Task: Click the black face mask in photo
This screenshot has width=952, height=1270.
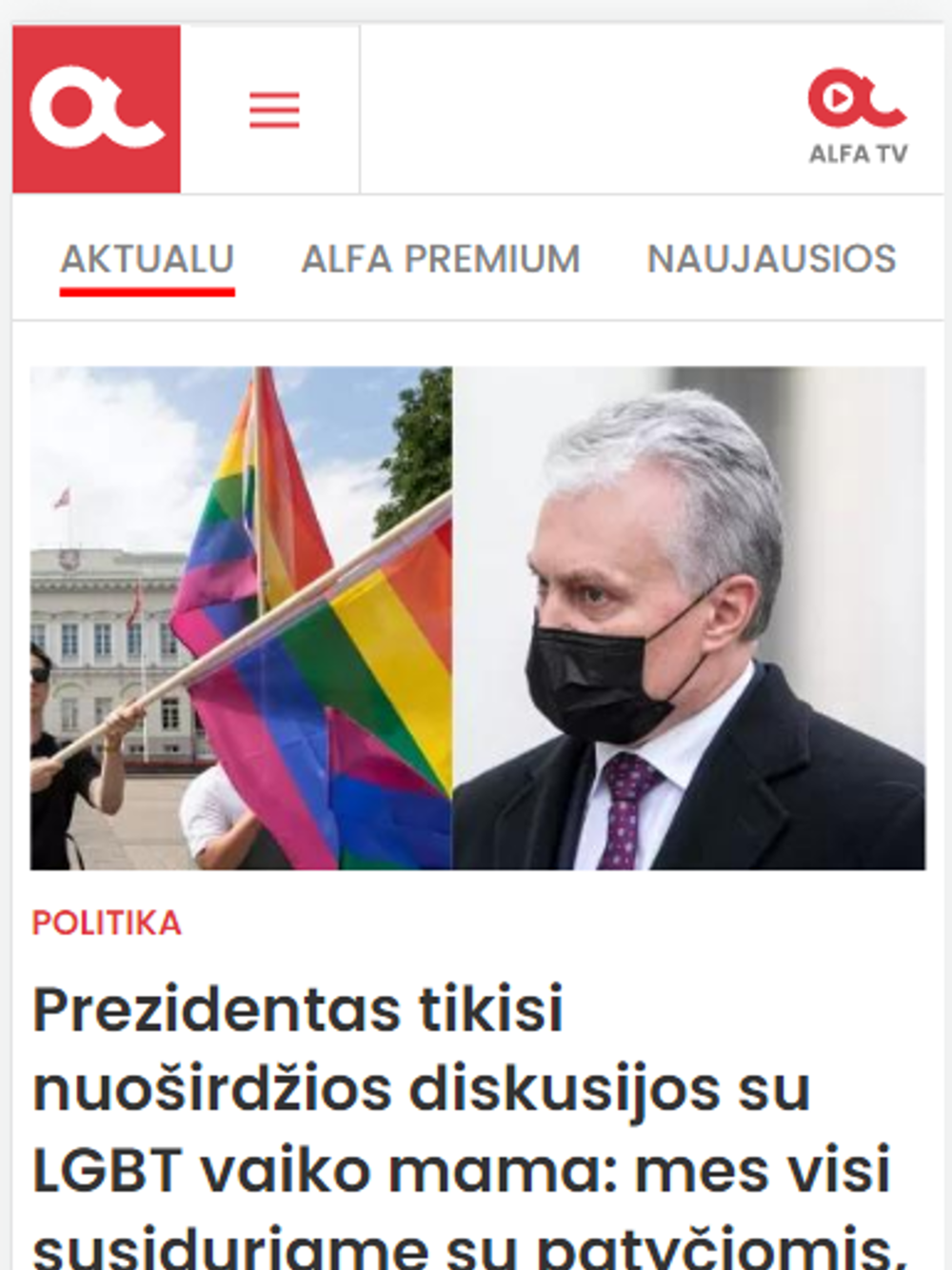Action: pyautogui.click(x=609, y=671)
